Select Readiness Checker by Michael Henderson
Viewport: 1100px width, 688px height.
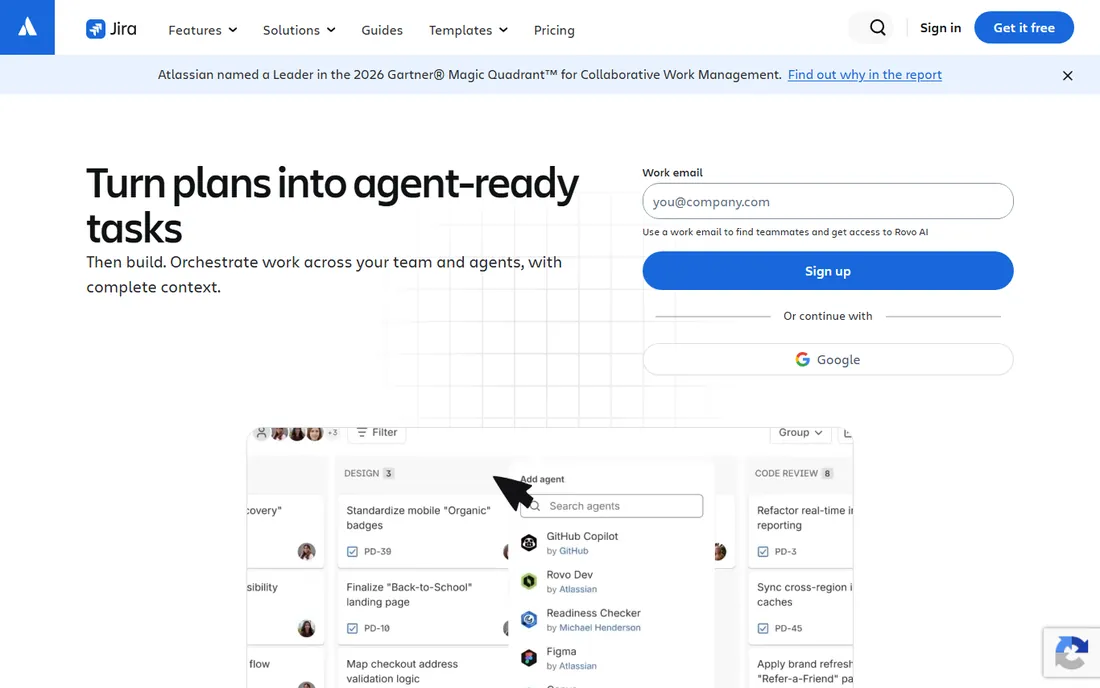[612, 619]
